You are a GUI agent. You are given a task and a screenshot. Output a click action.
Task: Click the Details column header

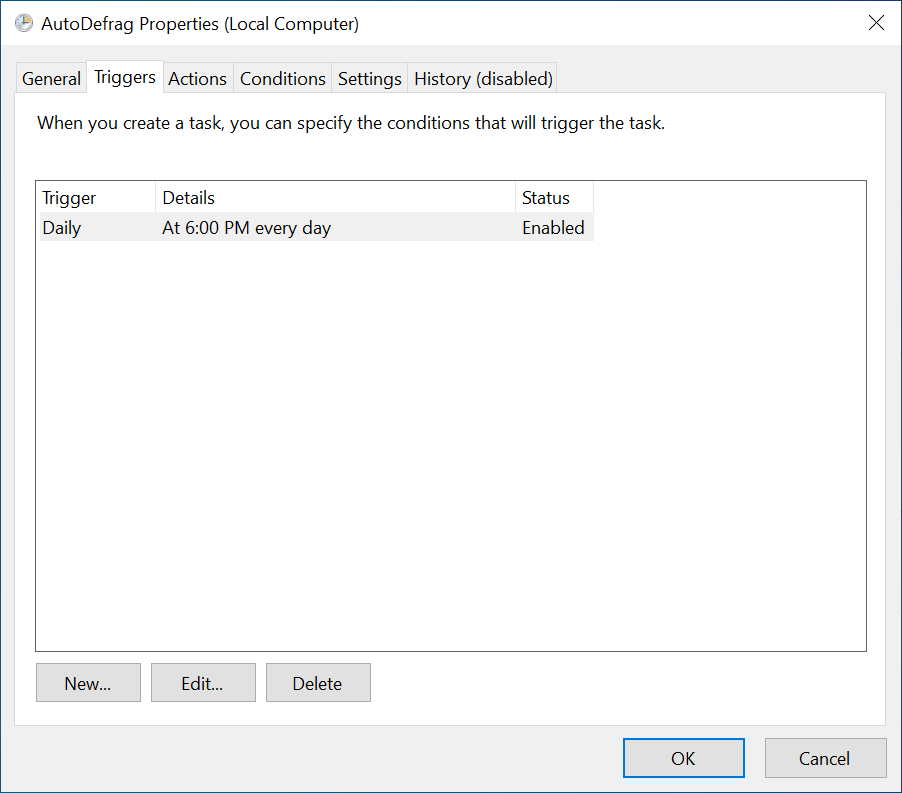tap(335, 198)
